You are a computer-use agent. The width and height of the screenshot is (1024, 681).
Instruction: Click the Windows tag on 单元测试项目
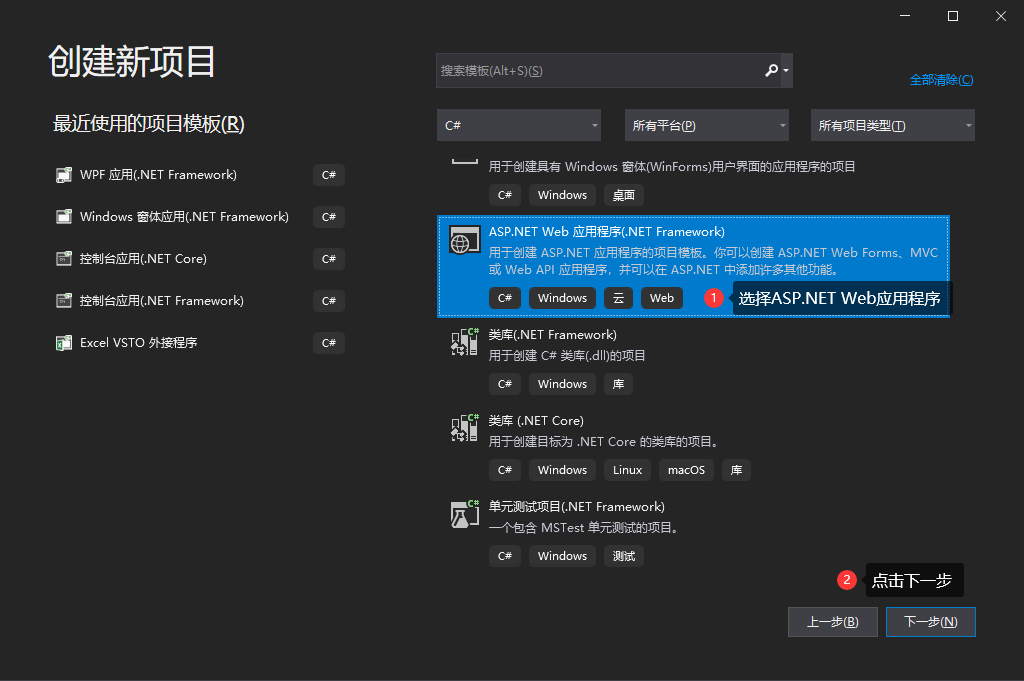562,556
